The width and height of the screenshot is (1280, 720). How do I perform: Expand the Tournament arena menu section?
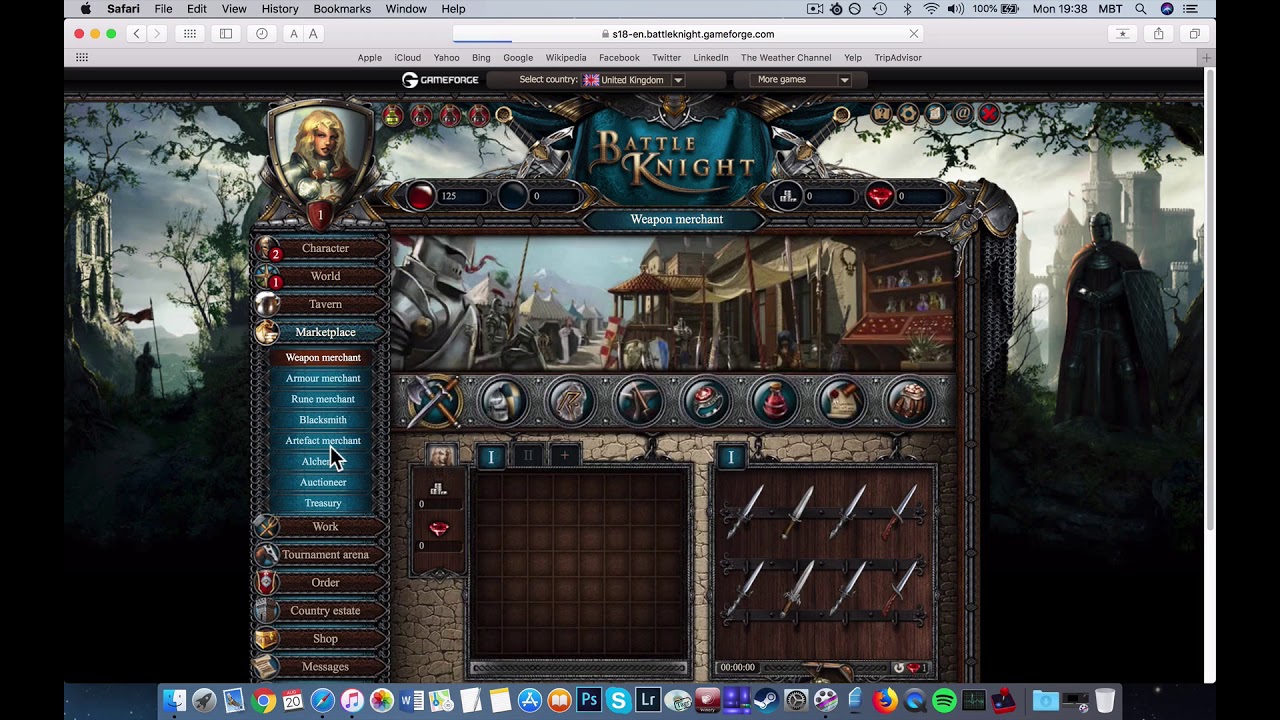point(325,554)
